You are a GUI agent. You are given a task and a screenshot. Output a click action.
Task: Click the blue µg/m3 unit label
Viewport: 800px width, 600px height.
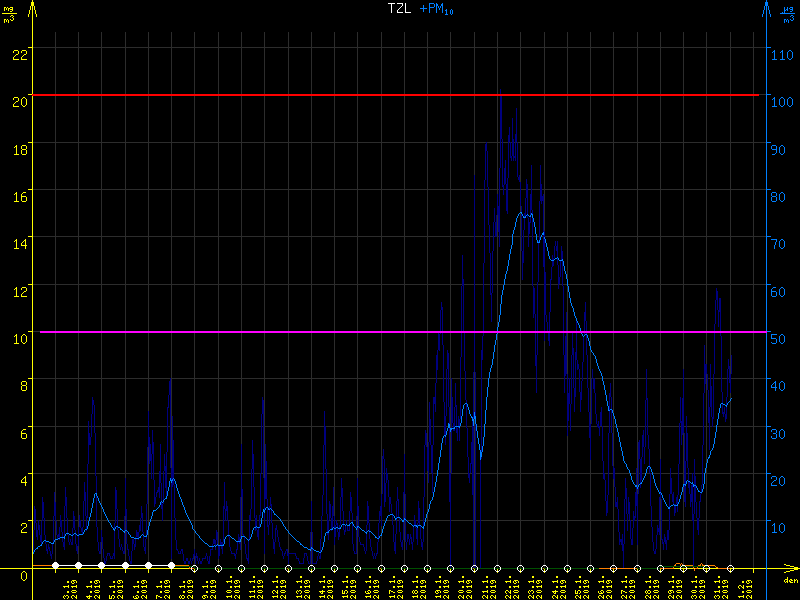(790, 13)
